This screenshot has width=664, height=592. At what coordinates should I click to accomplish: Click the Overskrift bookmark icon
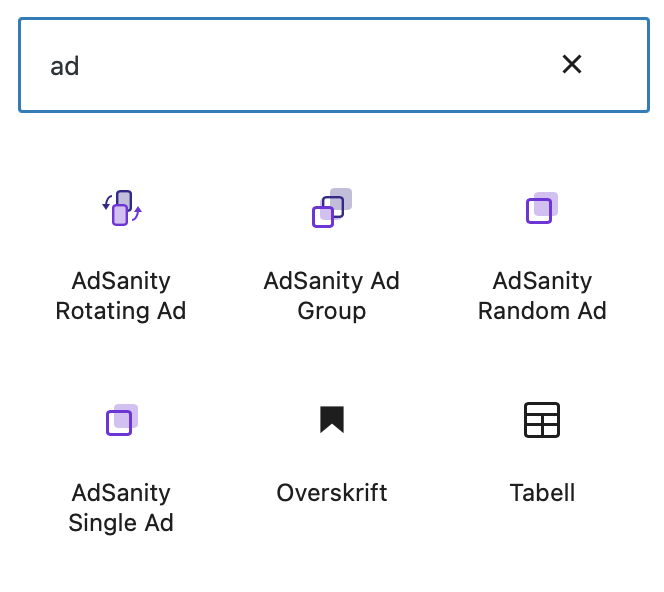[x=331, y=420]
